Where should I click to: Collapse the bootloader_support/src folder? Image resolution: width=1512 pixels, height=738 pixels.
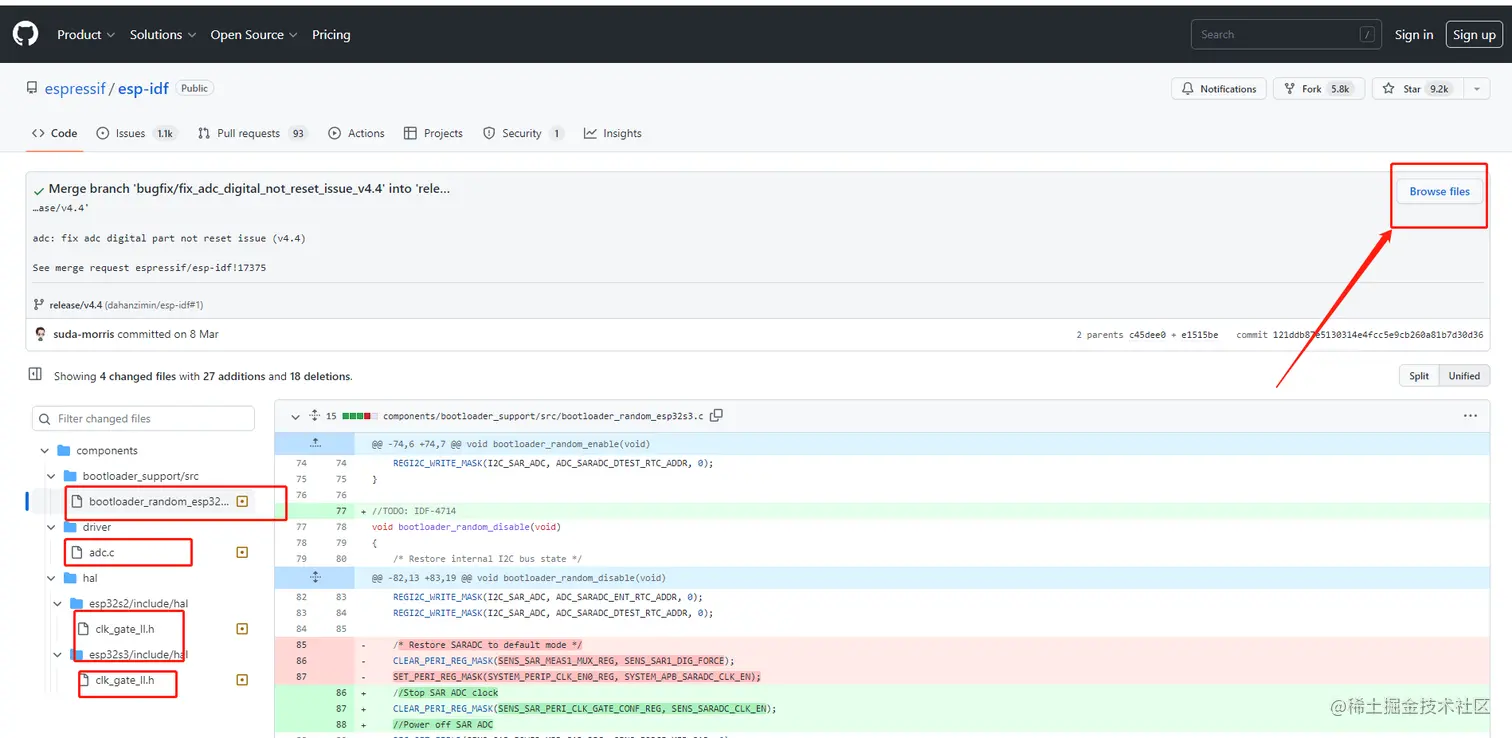click(51, 476)
